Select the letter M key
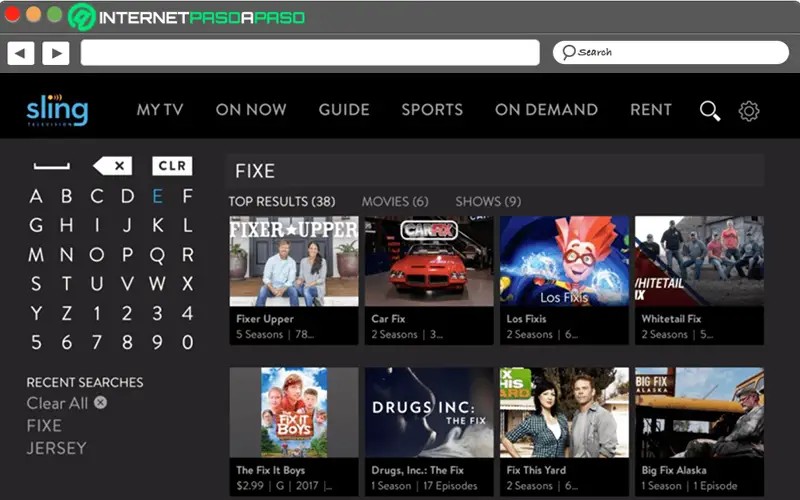The image size is (800, 500). pos(36,255)
